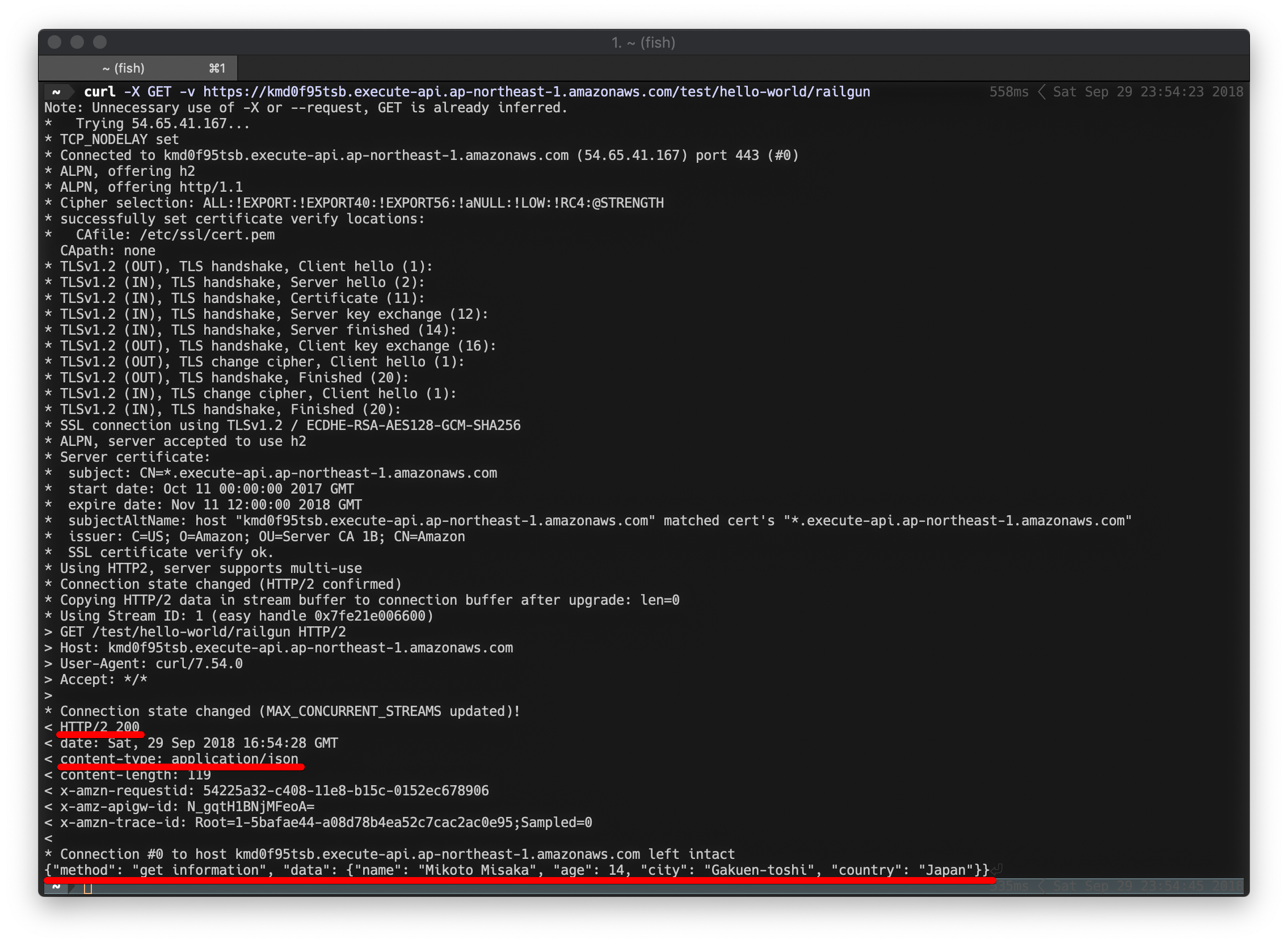Click the window title '1. ~ (fish)'

[643, 43]
